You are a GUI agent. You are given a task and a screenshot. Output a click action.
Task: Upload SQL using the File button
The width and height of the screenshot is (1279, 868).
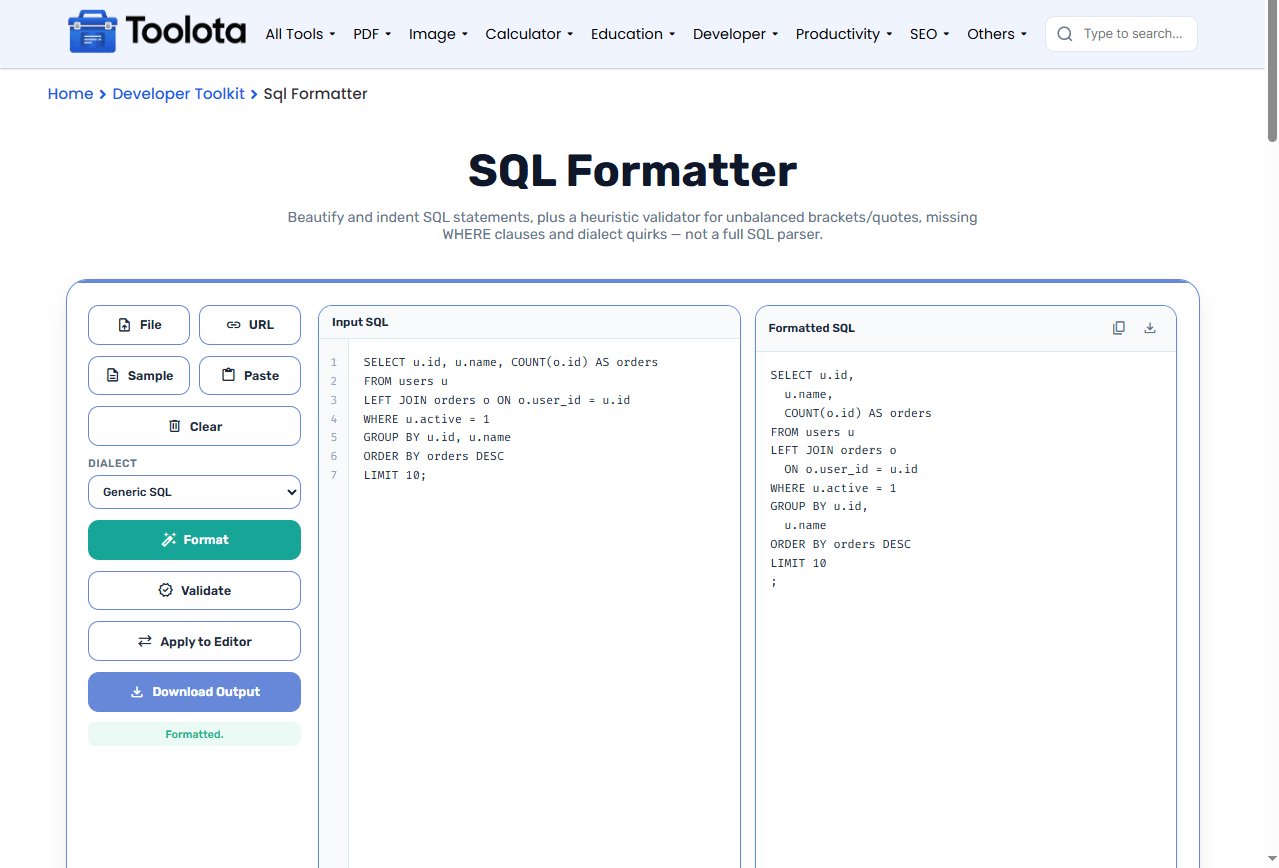click(139, 325)
